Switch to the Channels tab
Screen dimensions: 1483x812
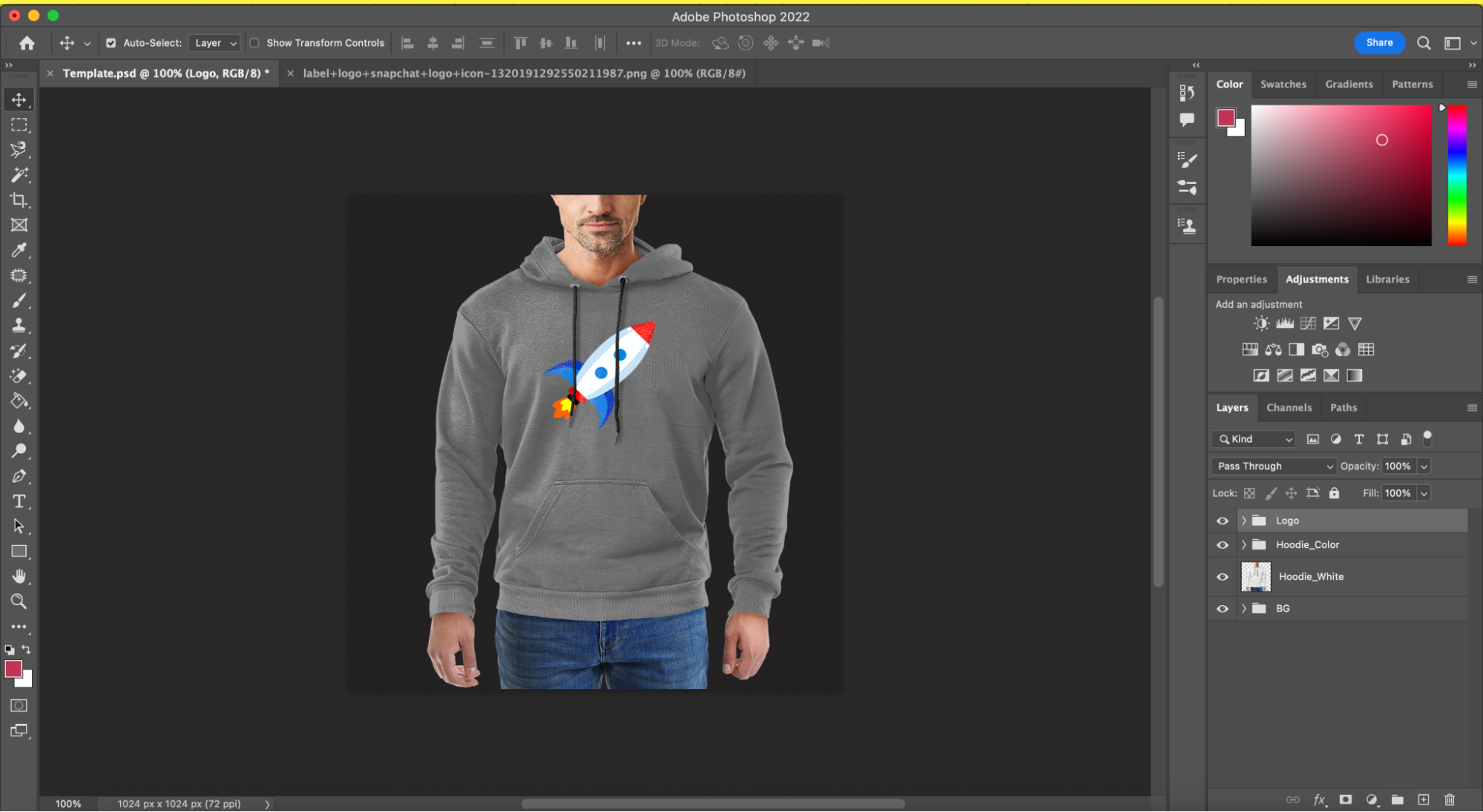click(1289, 408)
